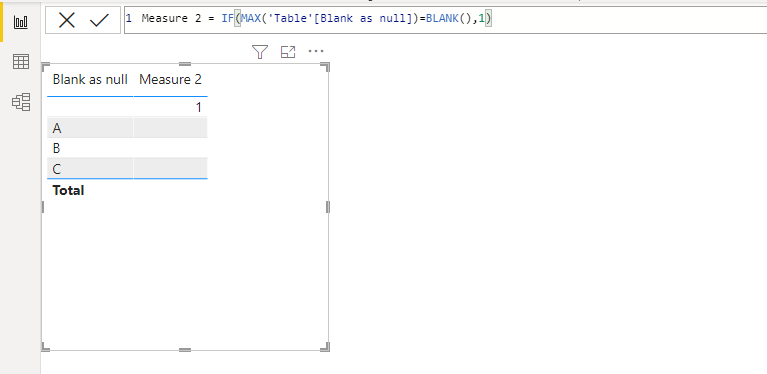Click the Total row label
The image size is (767, 374).
[68, 191]
